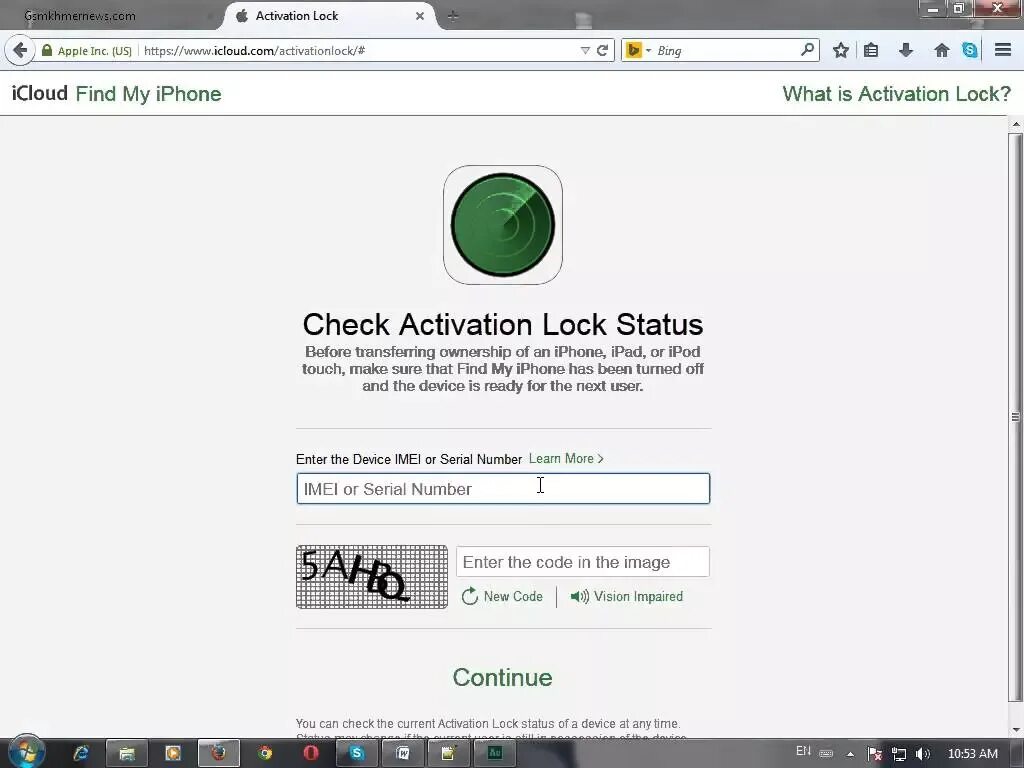The width and height of the screenshot is (1024, 768).
Task: Open the Learn More link
Action: (x=566, y=458)
